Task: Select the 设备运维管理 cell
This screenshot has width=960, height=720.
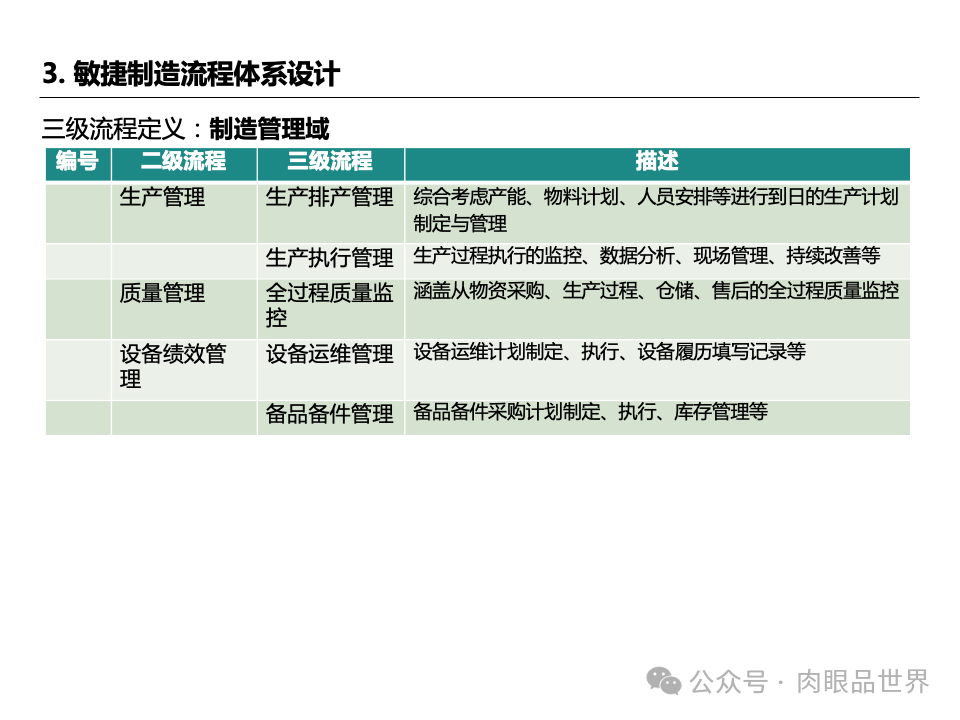Action: pyautogui.click(x=331, y=369)
